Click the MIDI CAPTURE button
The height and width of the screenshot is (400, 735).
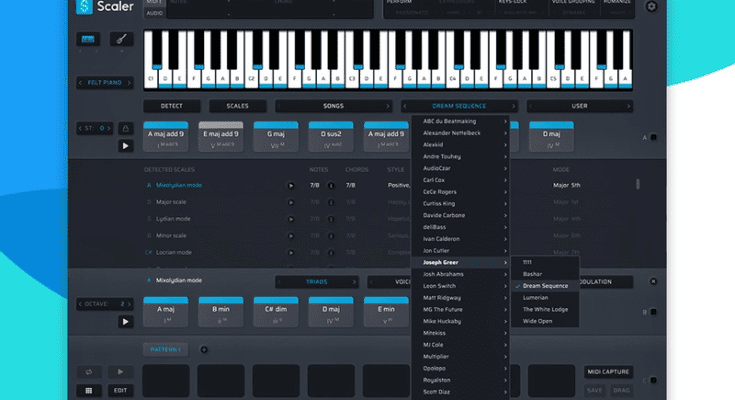(609, 372)
